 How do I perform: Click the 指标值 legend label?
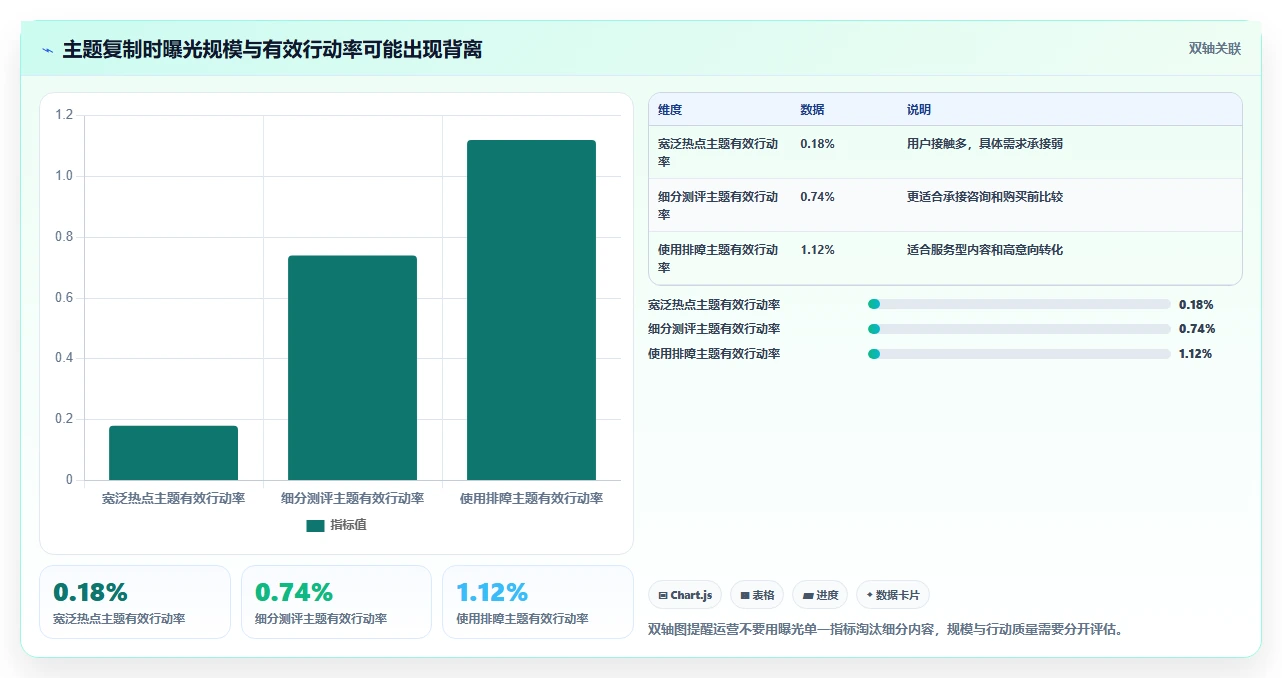point(348,525)
